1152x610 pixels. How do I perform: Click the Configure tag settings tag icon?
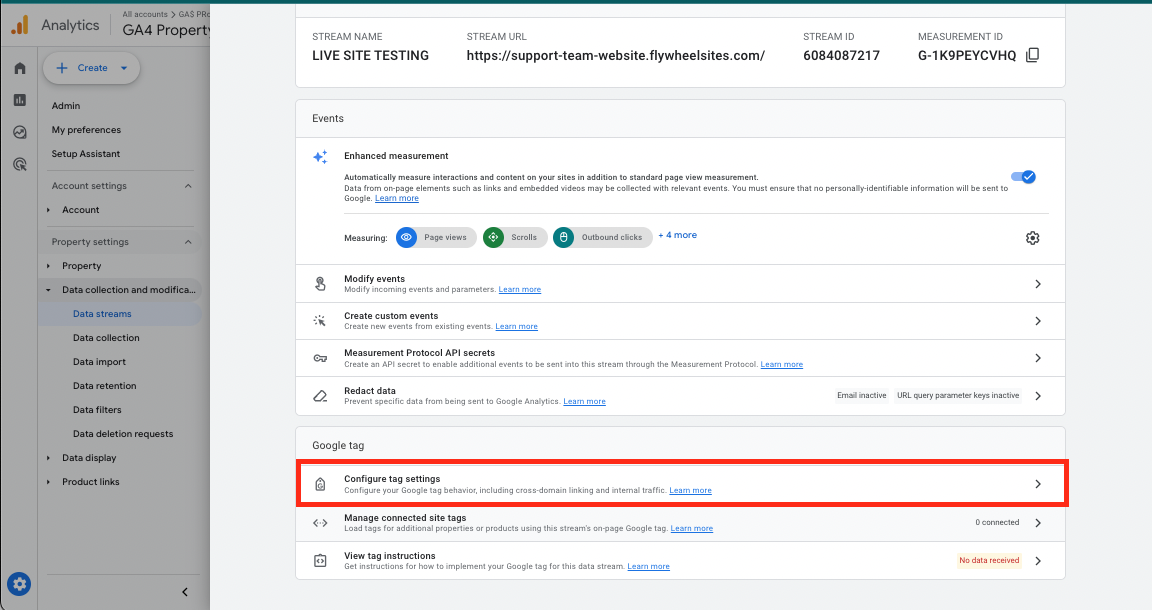[320, 484]
